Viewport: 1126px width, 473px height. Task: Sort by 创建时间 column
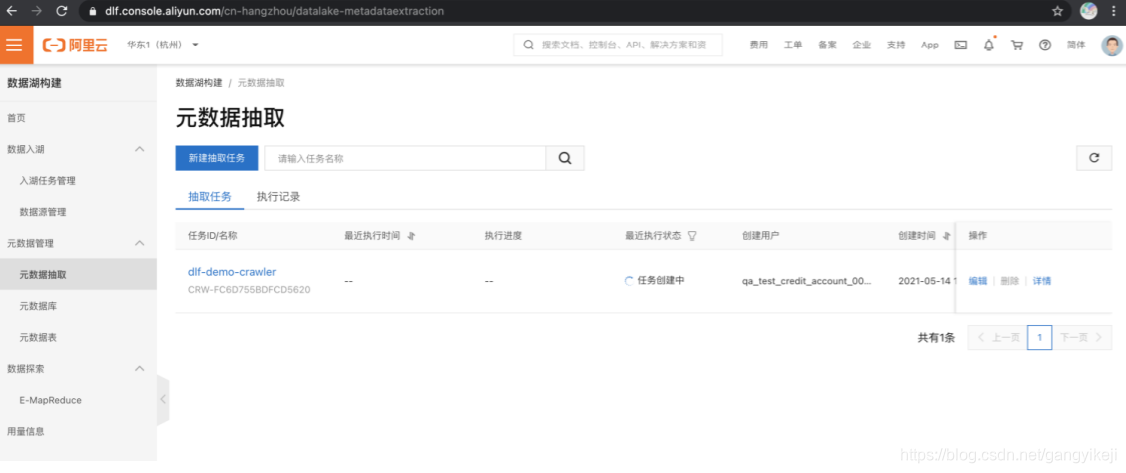(947, 235)
